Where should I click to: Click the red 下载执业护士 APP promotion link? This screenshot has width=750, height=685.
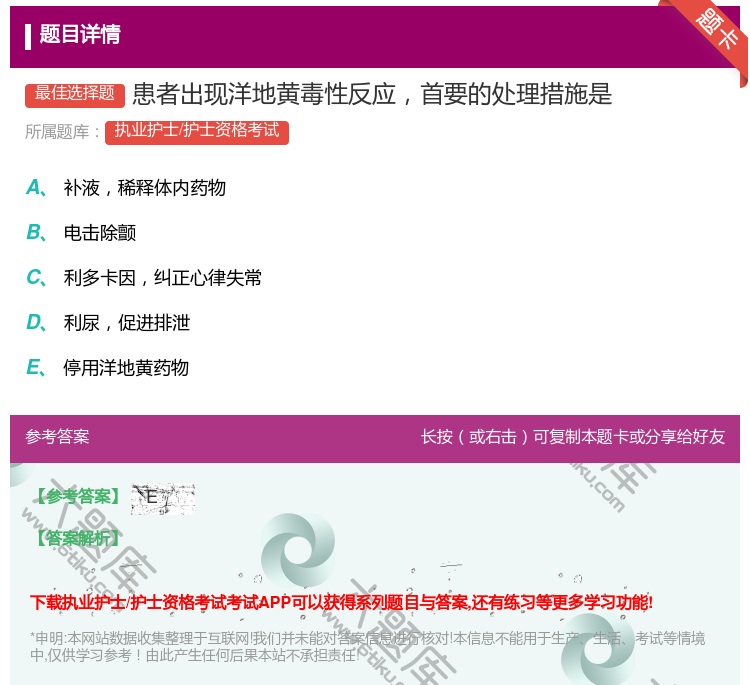click(x=341, y=602)
